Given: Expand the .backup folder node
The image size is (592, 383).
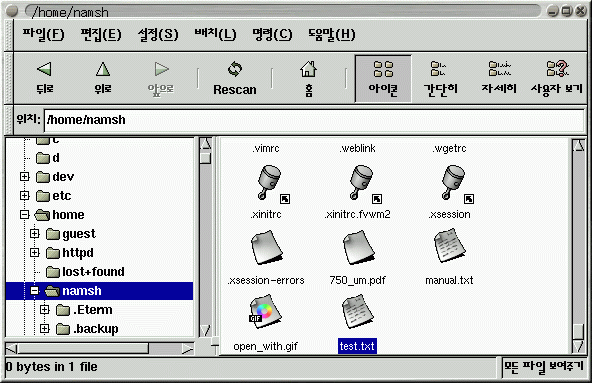Looking at the screenshot, I should (x=45, y=329).
